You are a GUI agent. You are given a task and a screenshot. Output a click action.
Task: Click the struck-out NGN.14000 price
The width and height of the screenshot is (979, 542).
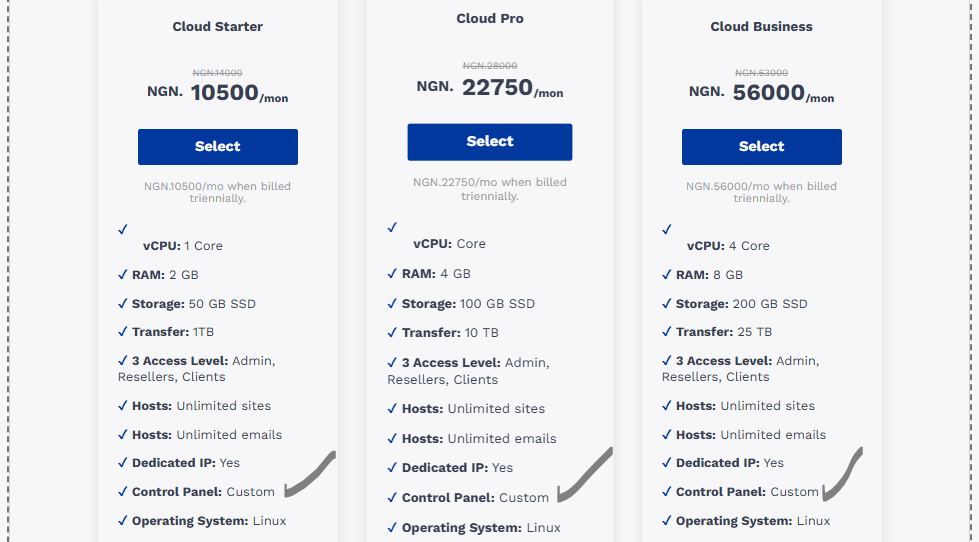(217, 73)
